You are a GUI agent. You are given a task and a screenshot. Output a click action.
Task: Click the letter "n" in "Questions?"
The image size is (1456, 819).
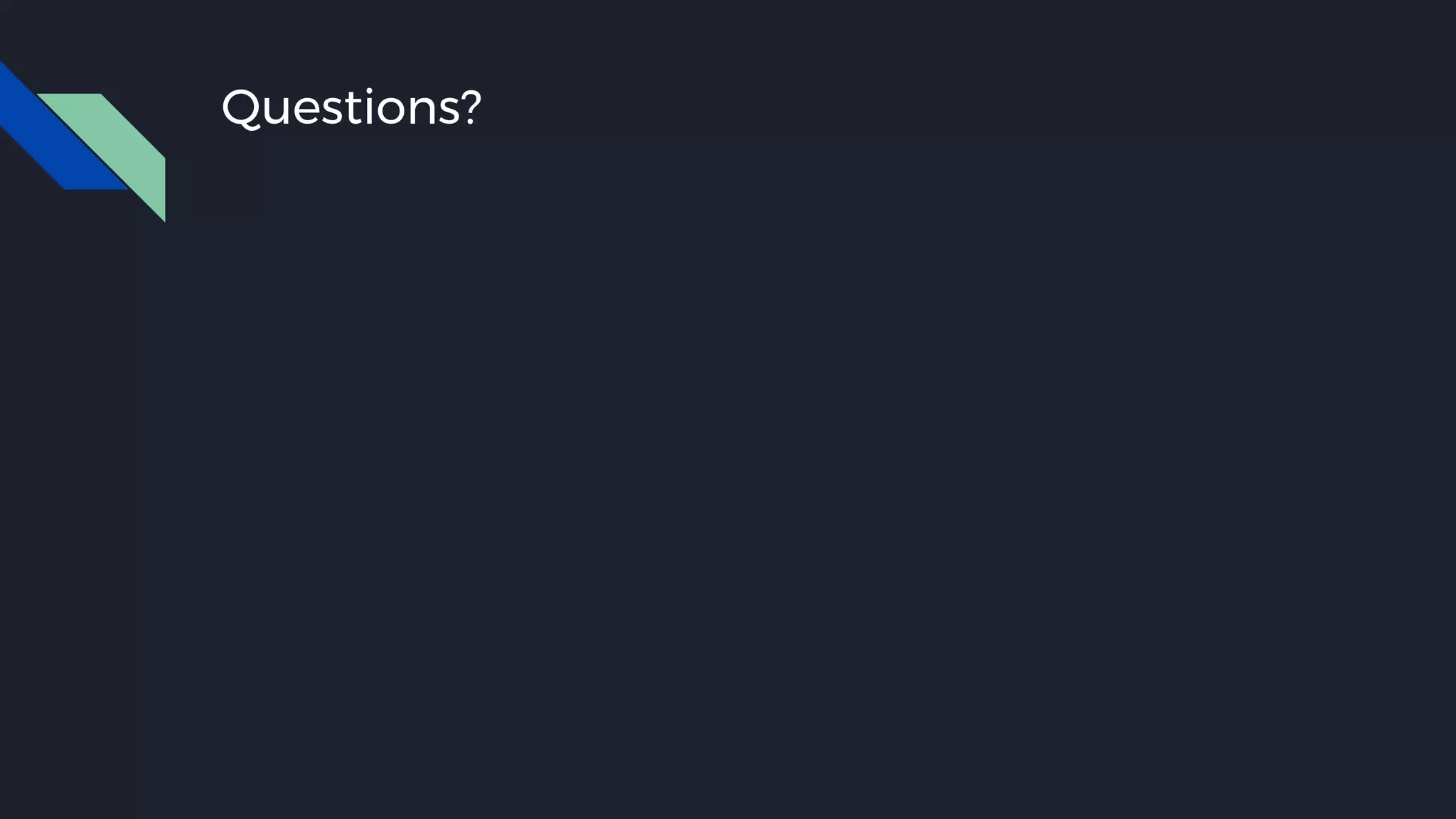(x=424, y=111)
